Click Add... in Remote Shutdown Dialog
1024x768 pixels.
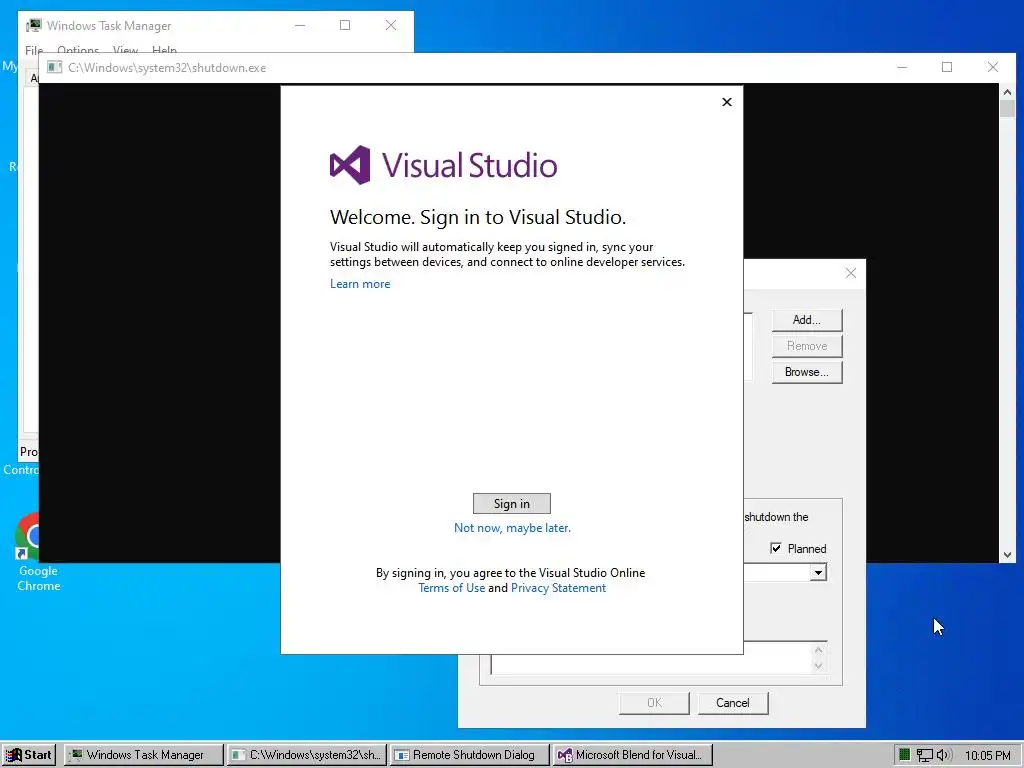[807, 320]
